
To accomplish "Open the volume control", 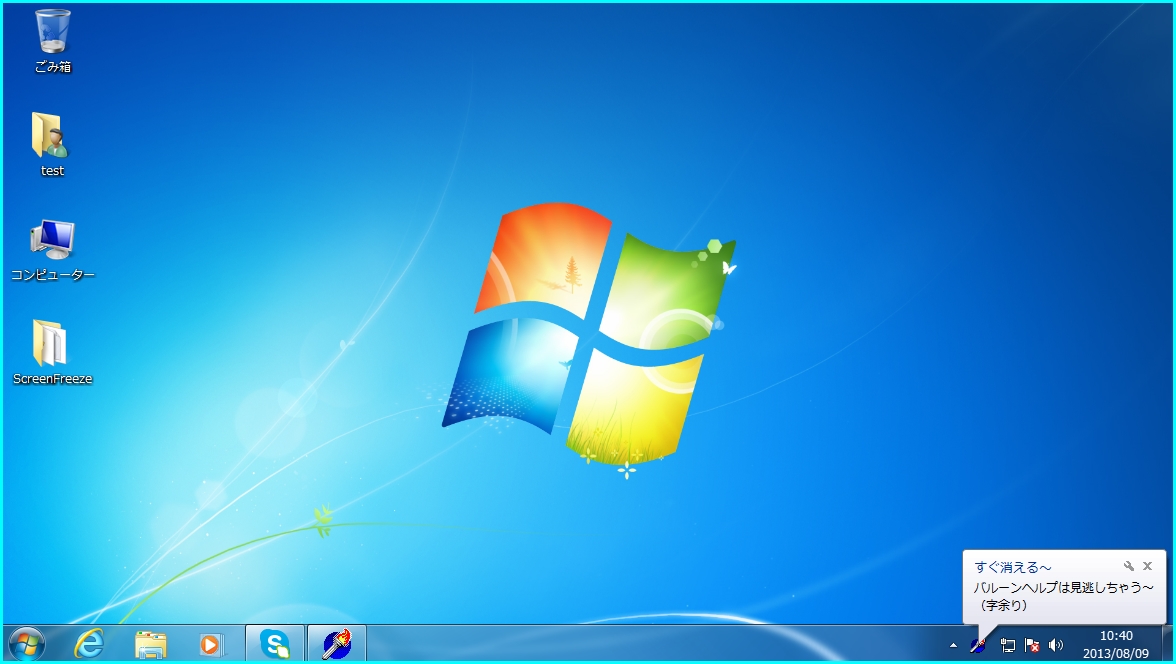I will point(1056,645).
